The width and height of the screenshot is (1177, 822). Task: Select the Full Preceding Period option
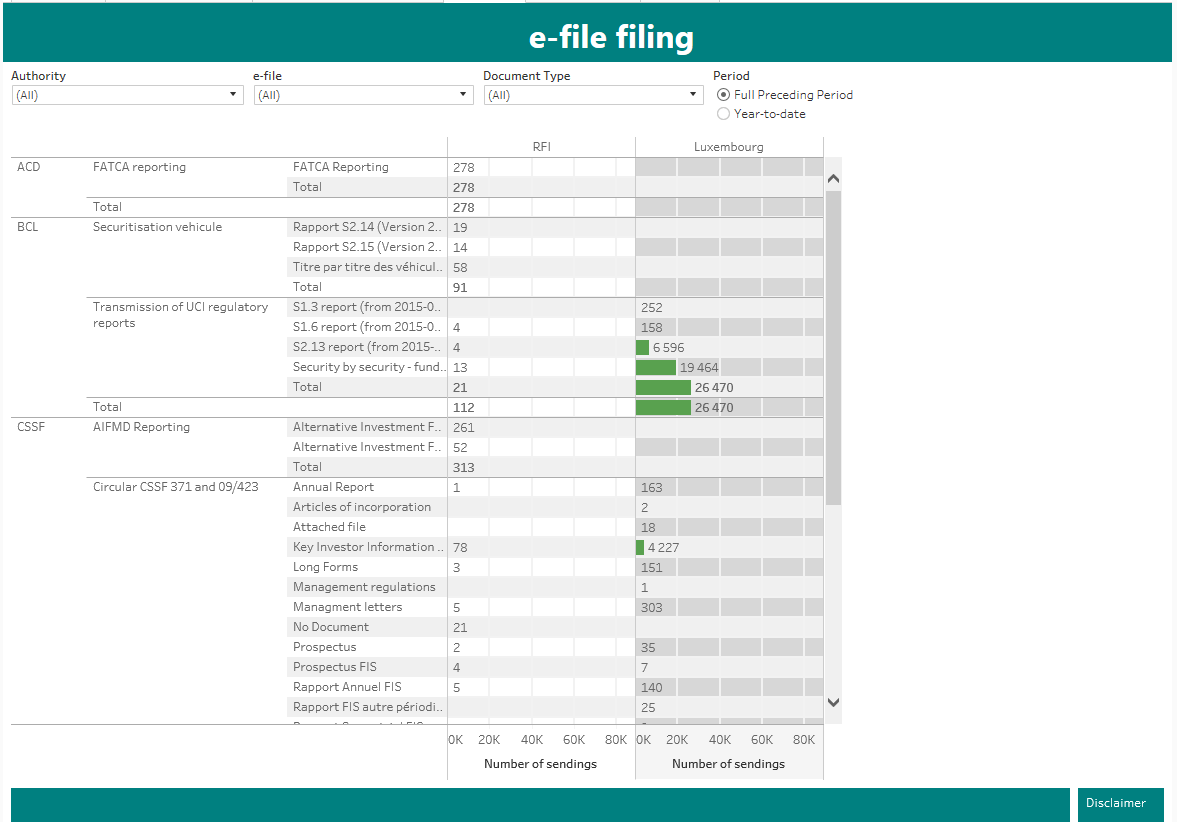(724, 95)
